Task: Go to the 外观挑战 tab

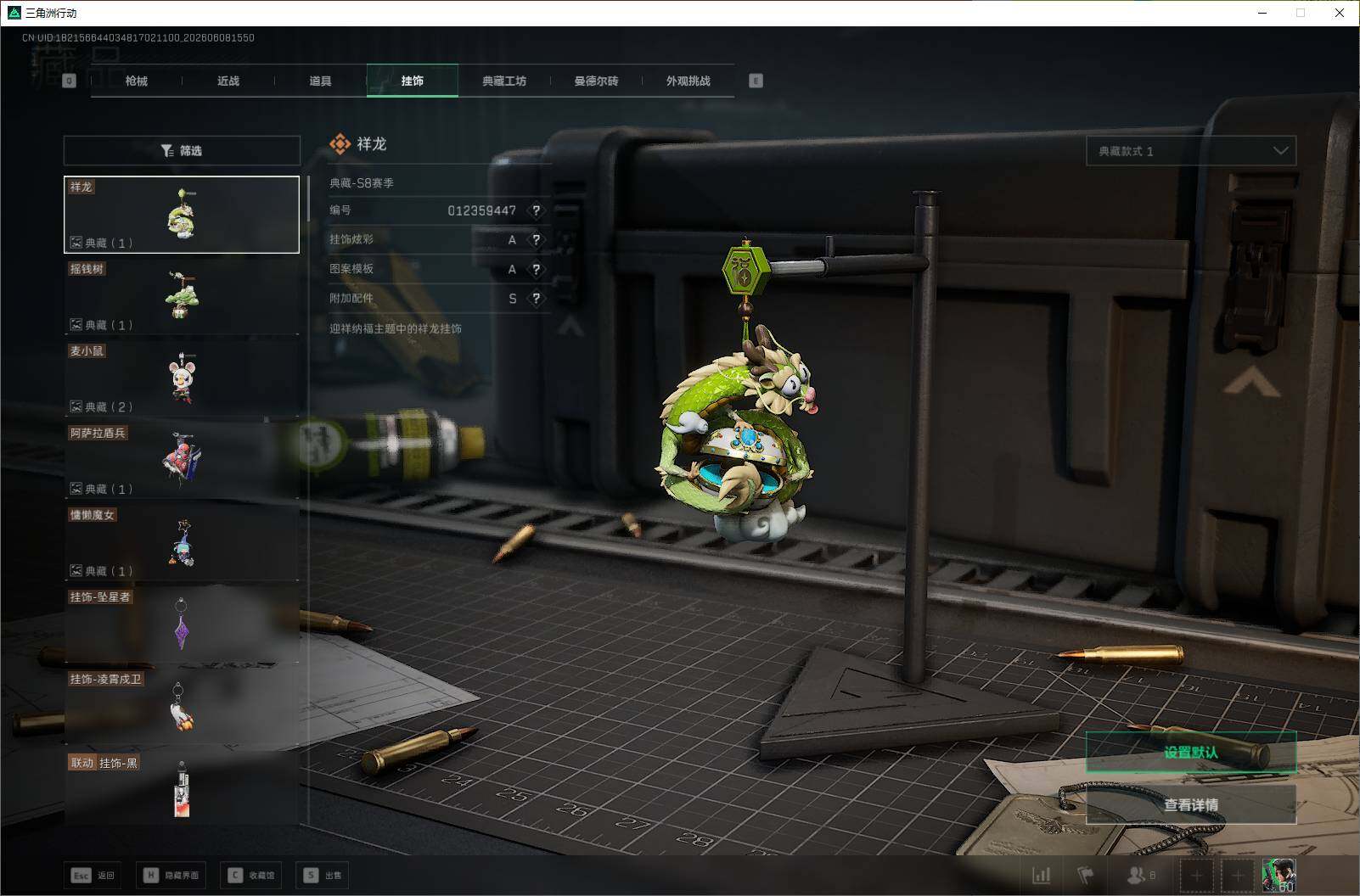Action: [688, 81]
